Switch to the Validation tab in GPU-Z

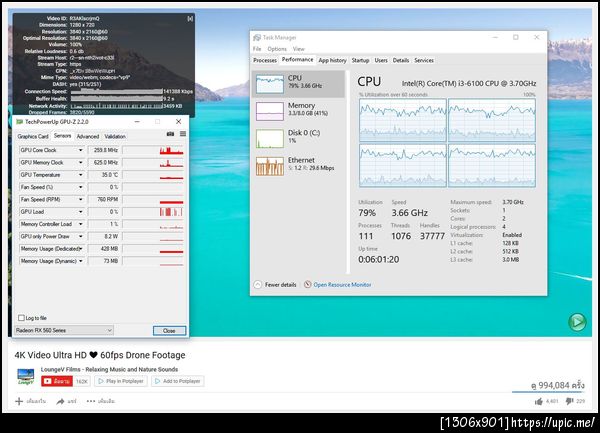[x=115, y=137]
